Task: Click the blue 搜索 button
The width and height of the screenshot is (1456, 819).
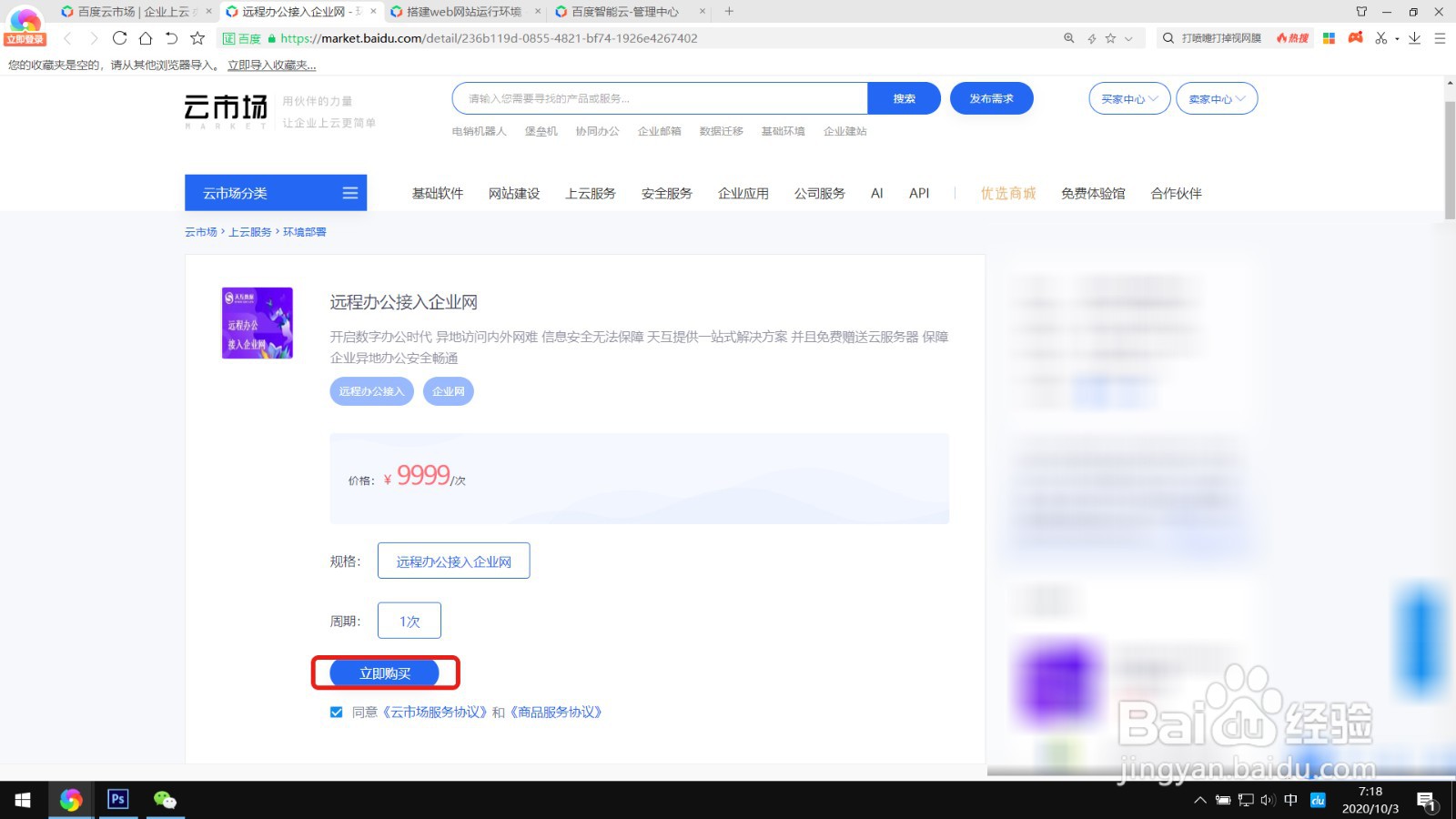Action: [904, 98]
